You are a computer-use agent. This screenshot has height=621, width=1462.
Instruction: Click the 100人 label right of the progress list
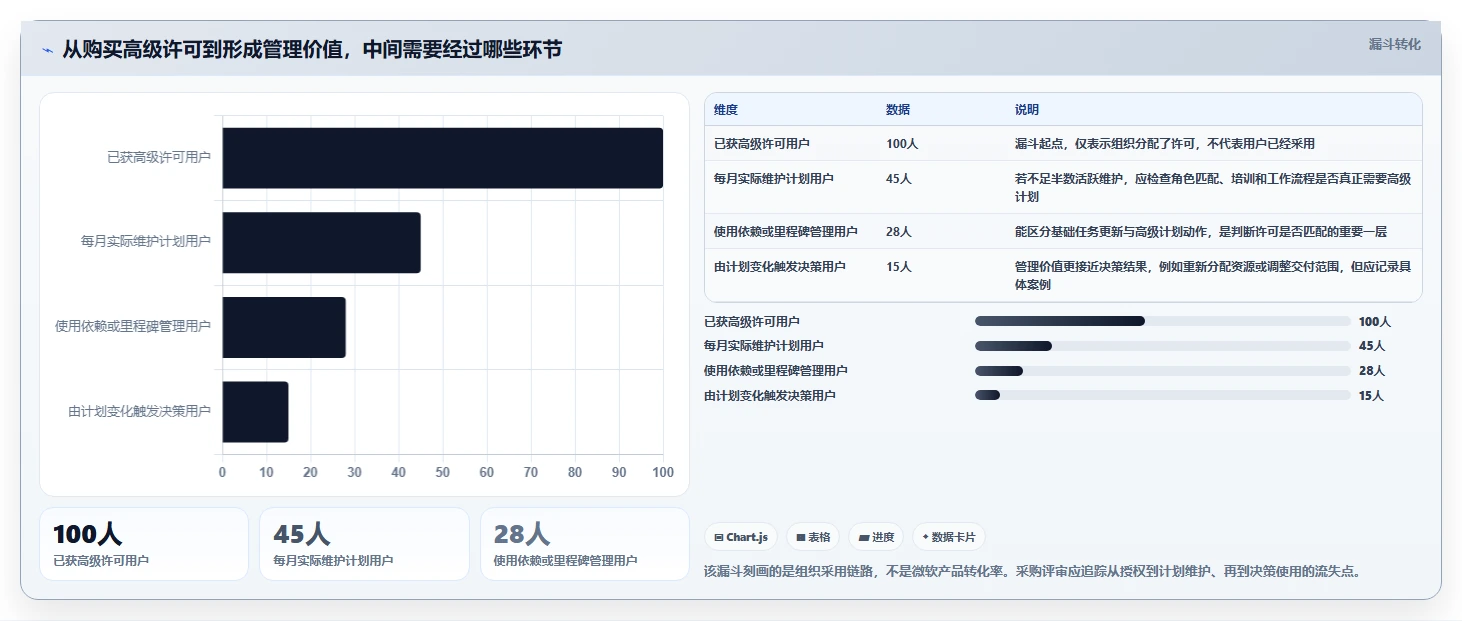click(x=1375, y=322)
